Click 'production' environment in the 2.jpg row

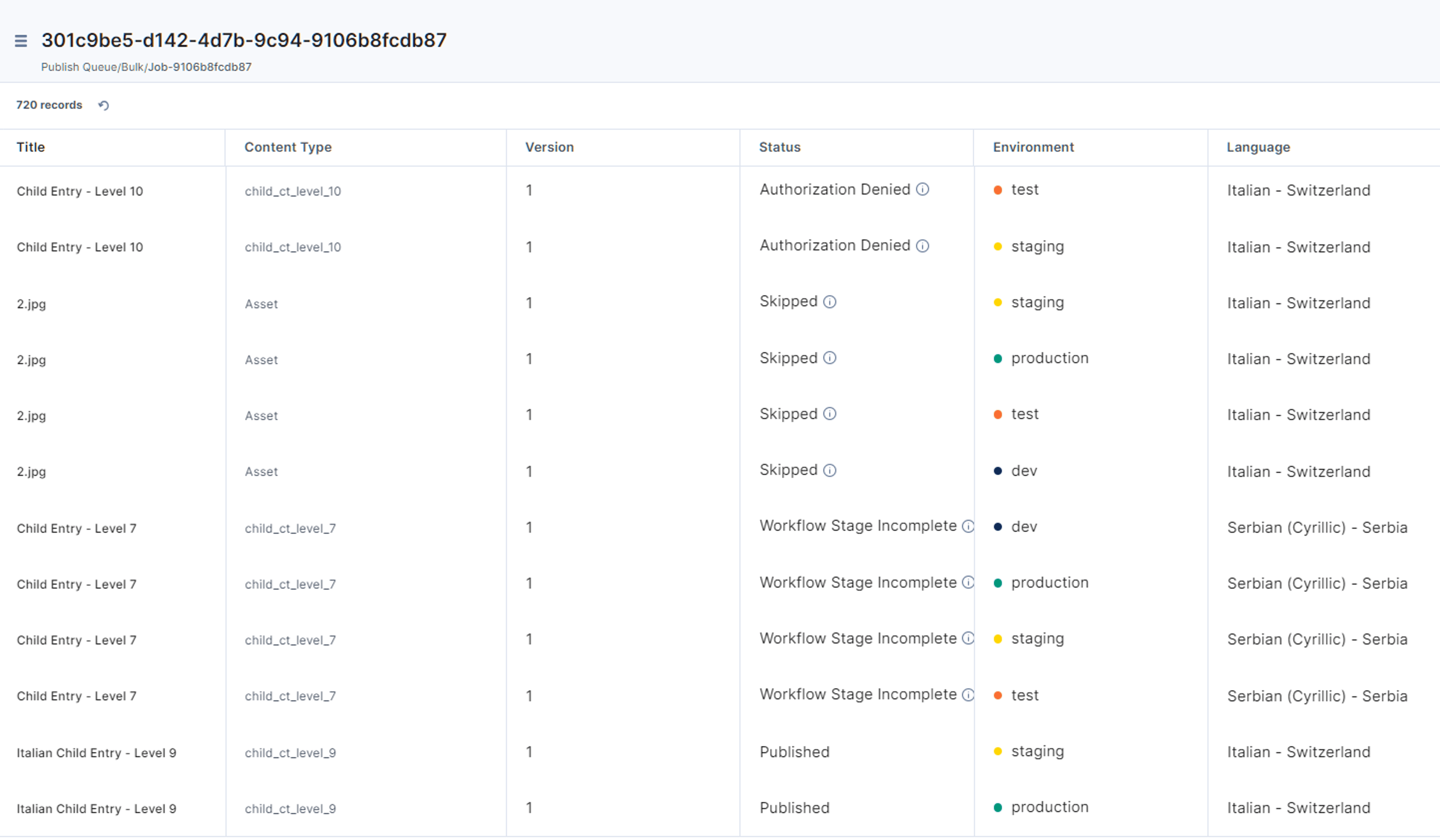point(1050,359)
